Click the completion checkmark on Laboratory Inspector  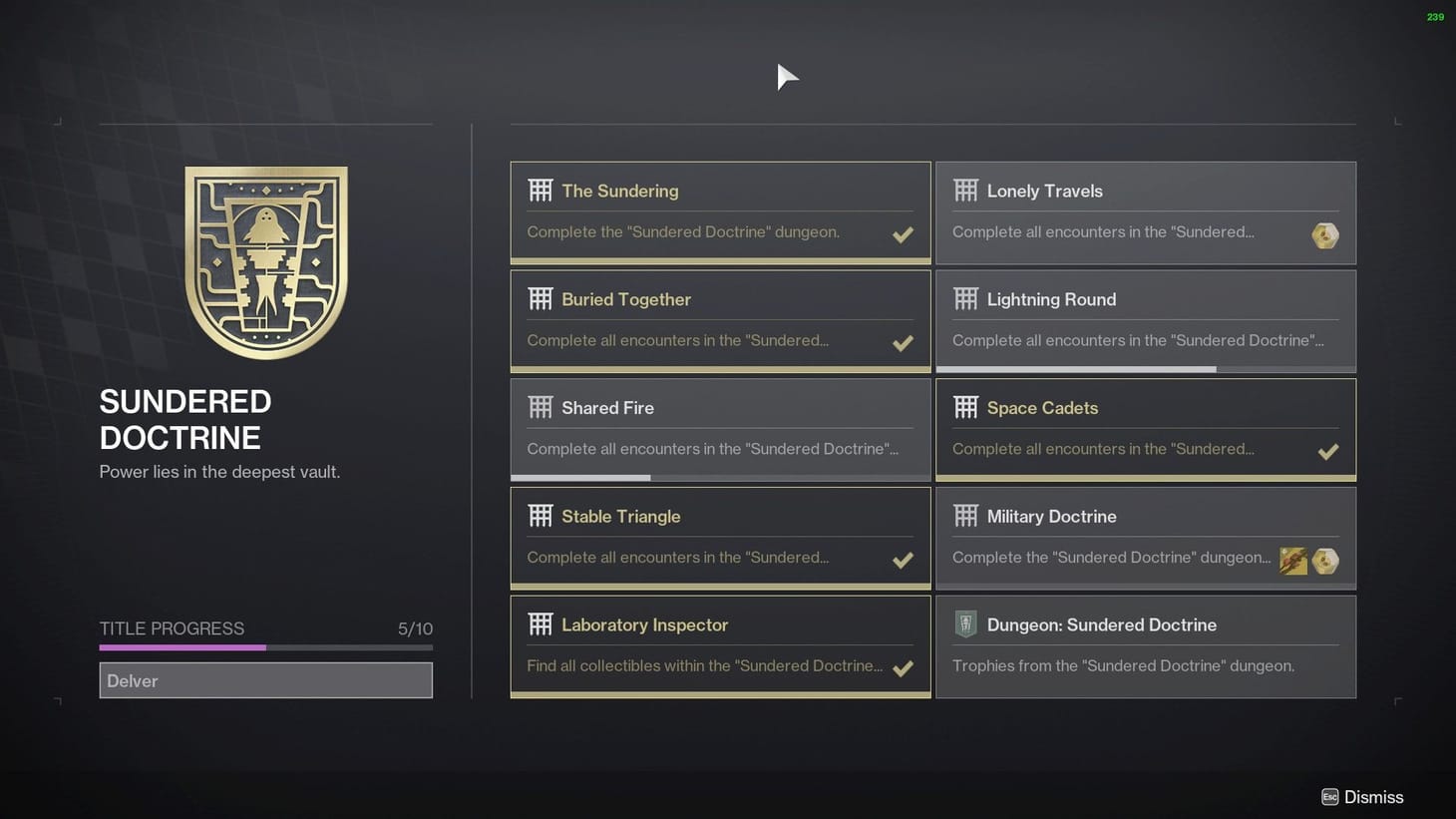tap(903, 668)
